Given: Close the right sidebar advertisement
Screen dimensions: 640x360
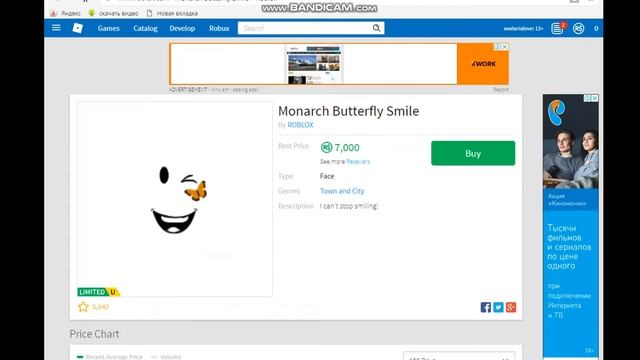Looking at the screenshot, I should coord(595,98).
